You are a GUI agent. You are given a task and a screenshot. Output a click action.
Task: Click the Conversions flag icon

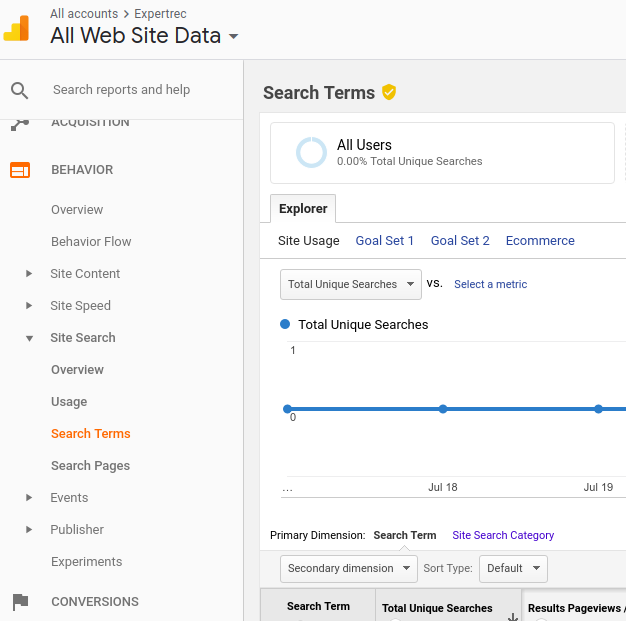[x=20, y=602]
